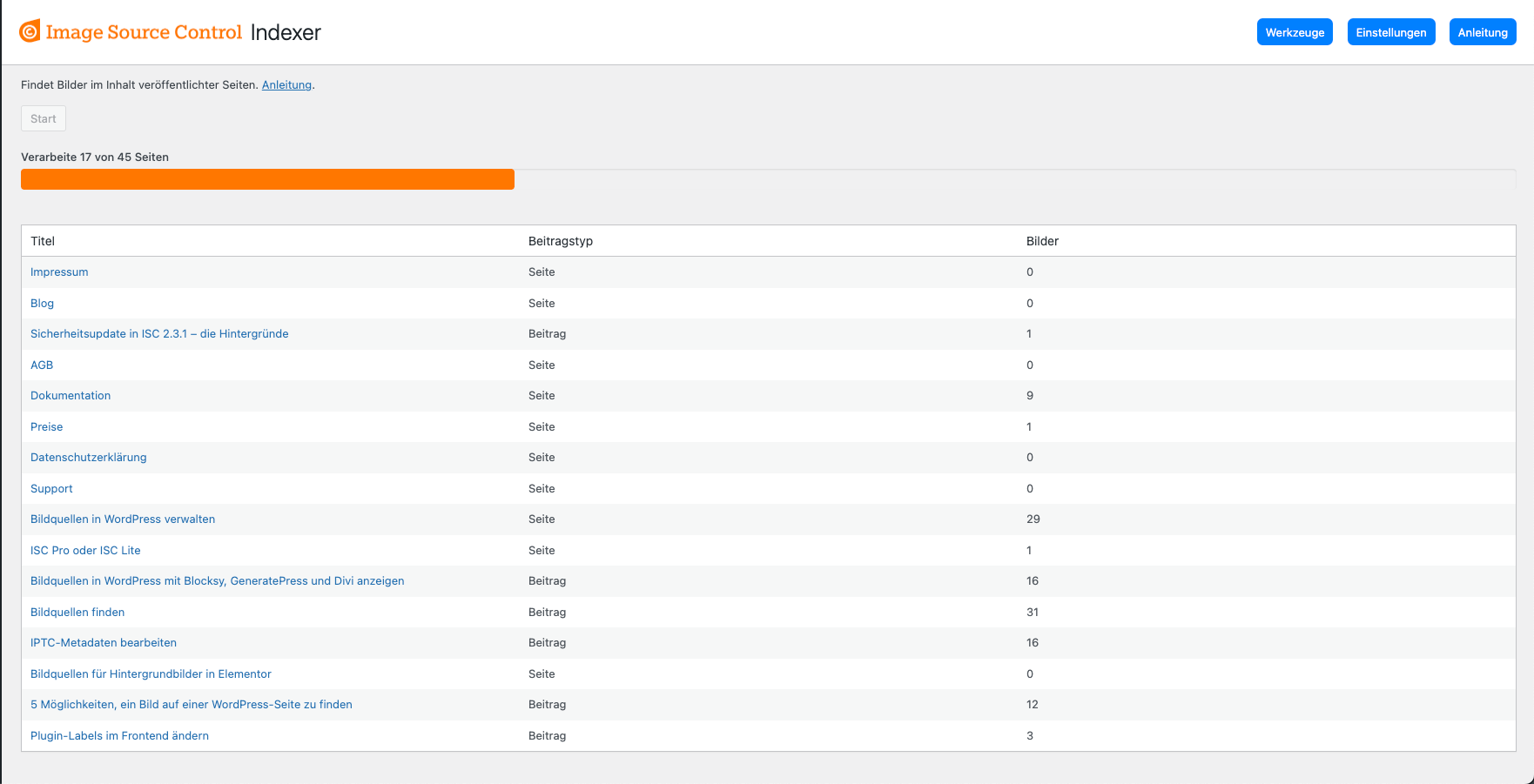Click image count 12 in 5 Möglichkeiten row
This screenshot has width=1534, height=784.
[1033, 705]
